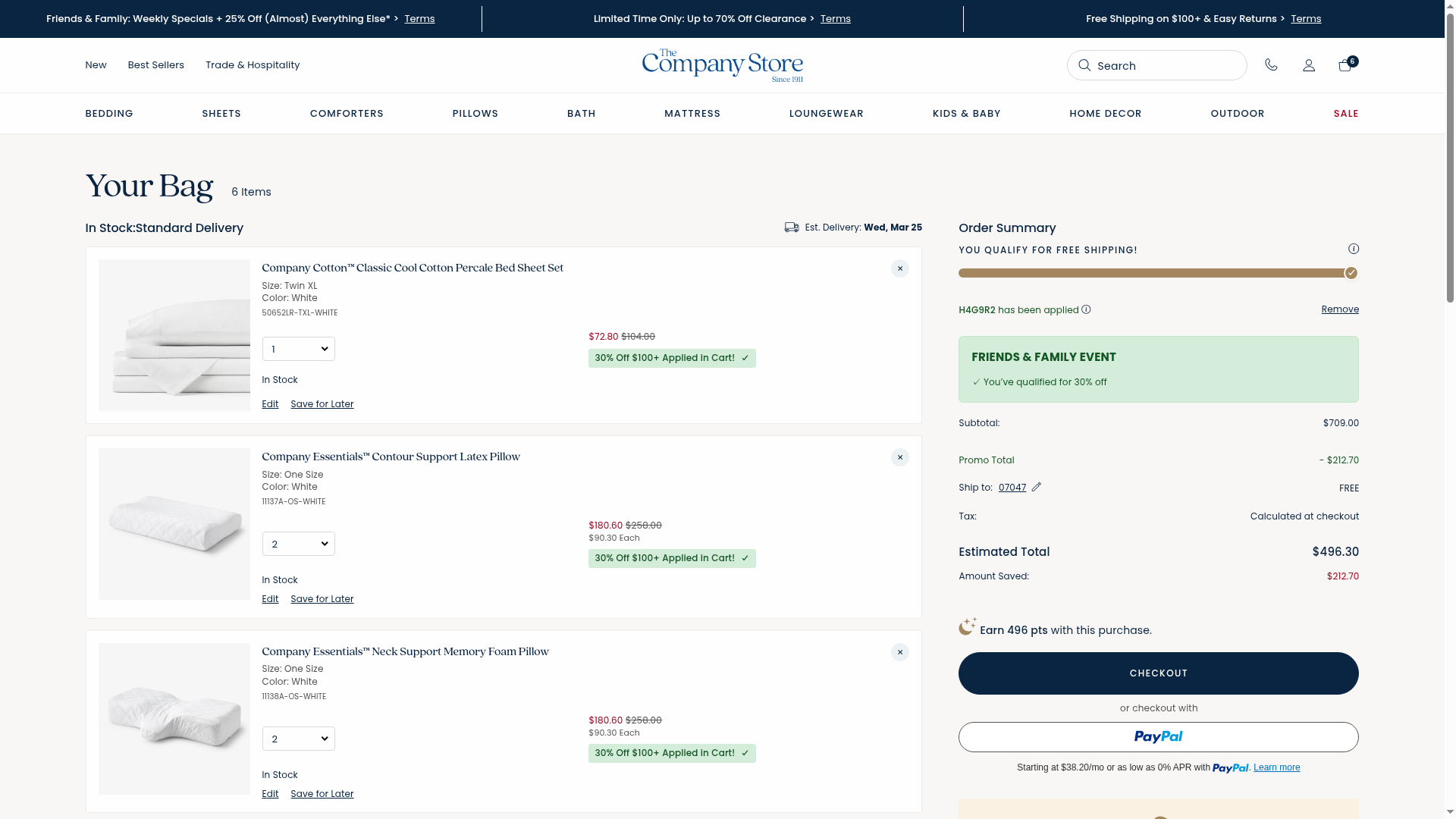Save the Contour Latex Pillow for later
The height and width of the screenshot is (819, 1456).
pyautogui.click(x=322, y=599)
